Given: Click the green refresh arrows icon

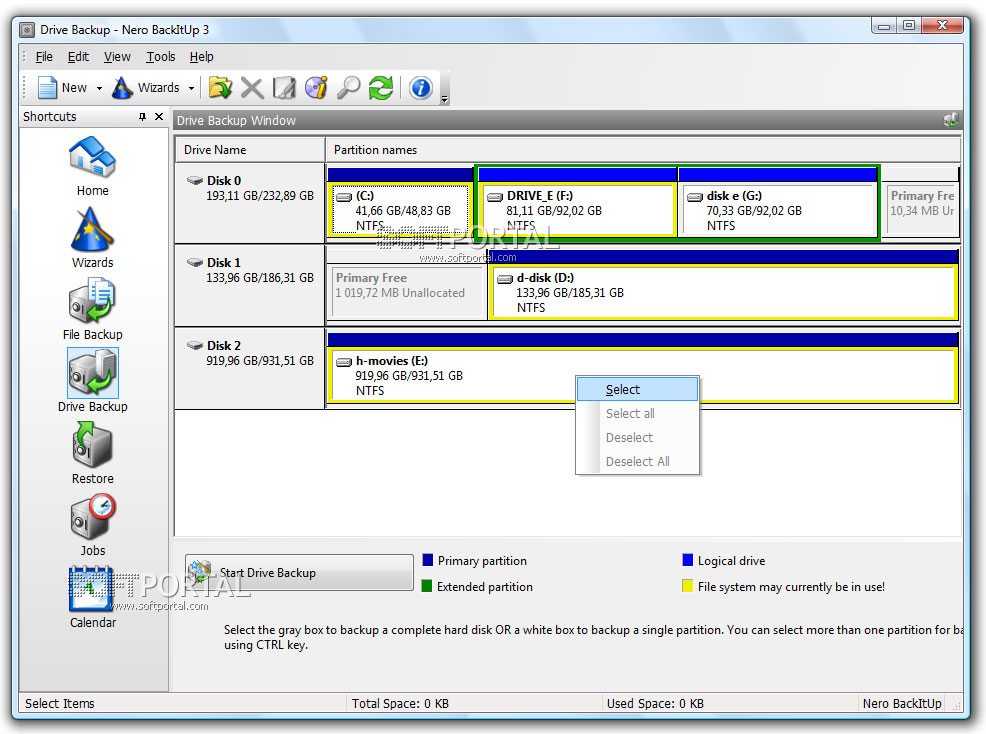Looking at the screenshot, I should 380,88.
